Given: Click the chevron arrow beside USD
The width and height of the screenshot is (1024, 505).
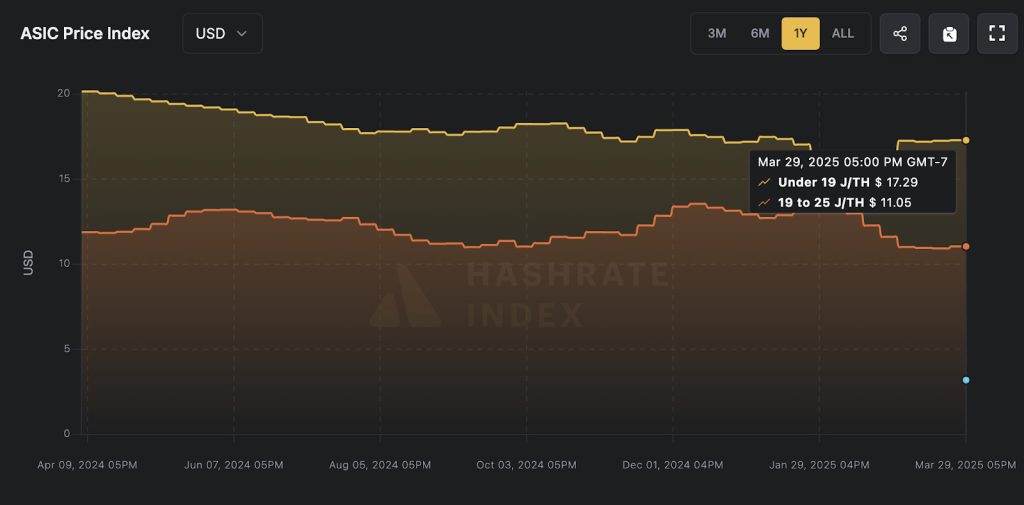Looking at the screenshot, I should pyautogui.click(x=242, y=33).
